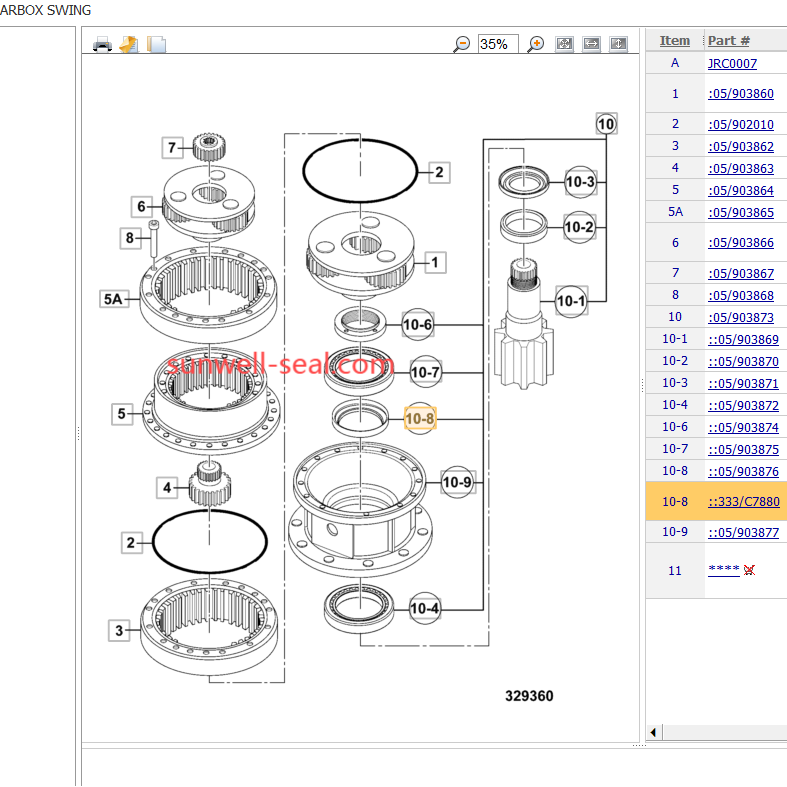Click callout 10-9 on the housing
The image size is (787, 787).
click(456, 483)
